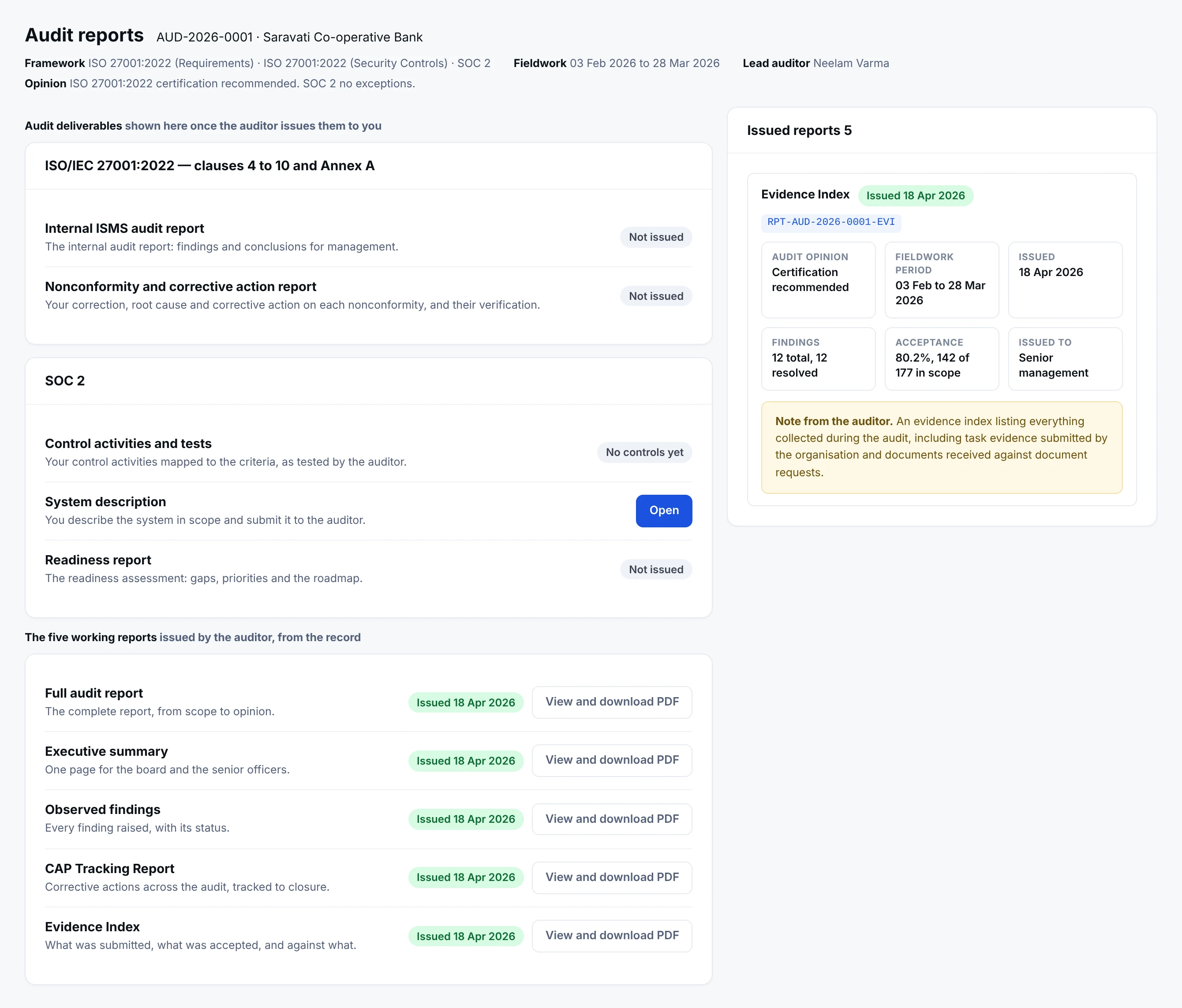View and download Executive summary PDF

pos(612,760)
